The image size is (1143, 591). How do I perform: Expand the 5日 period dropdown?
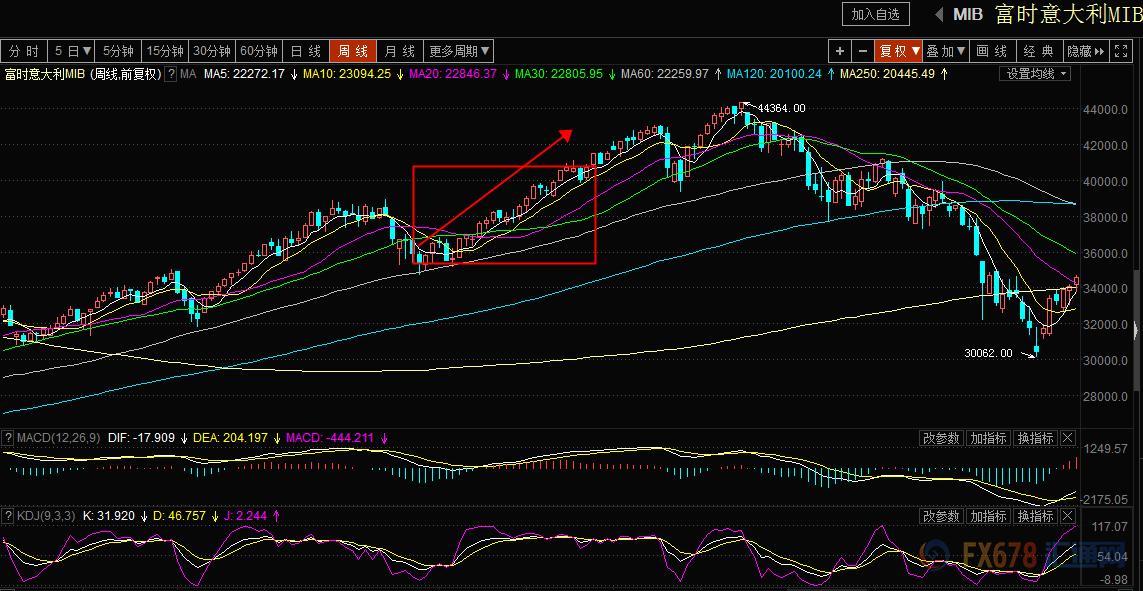point(71,51)
